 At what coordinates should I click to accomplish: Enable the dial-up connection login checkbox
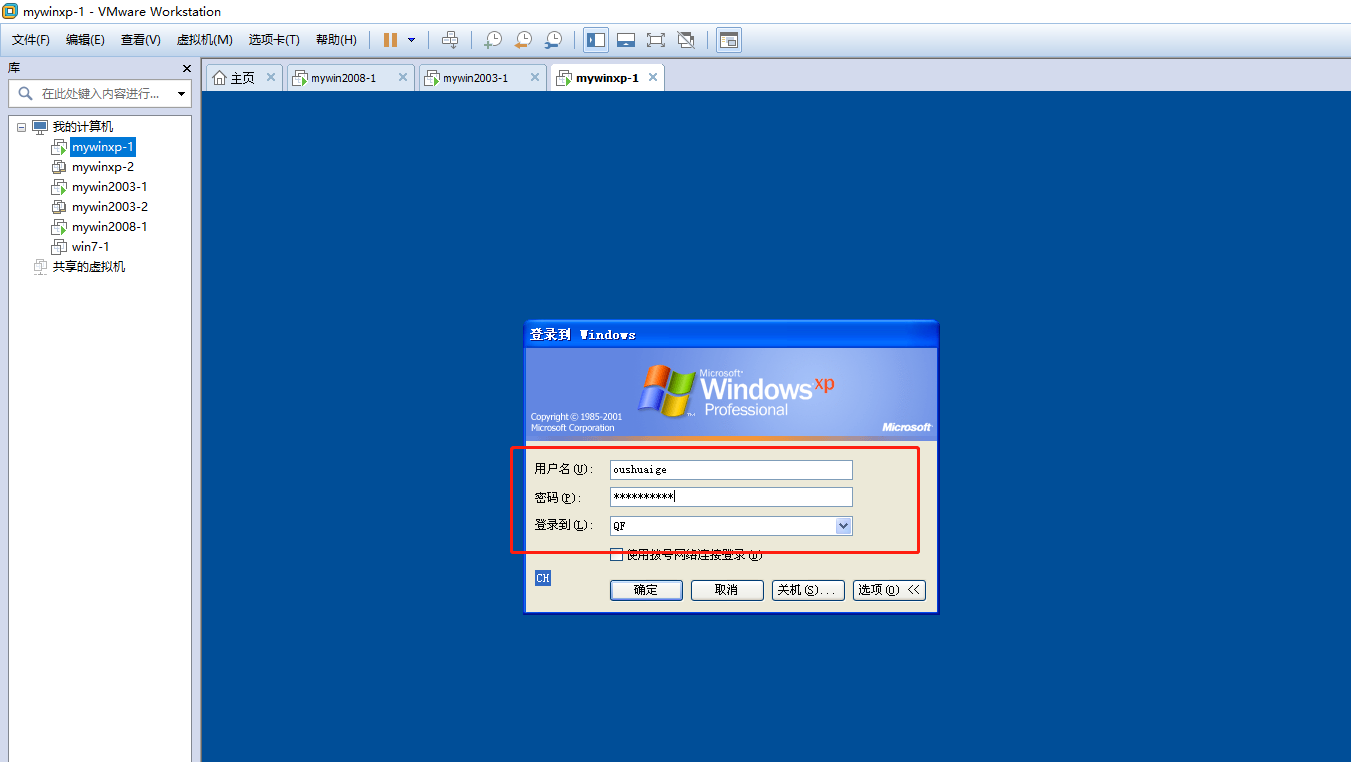pos(617,555)
